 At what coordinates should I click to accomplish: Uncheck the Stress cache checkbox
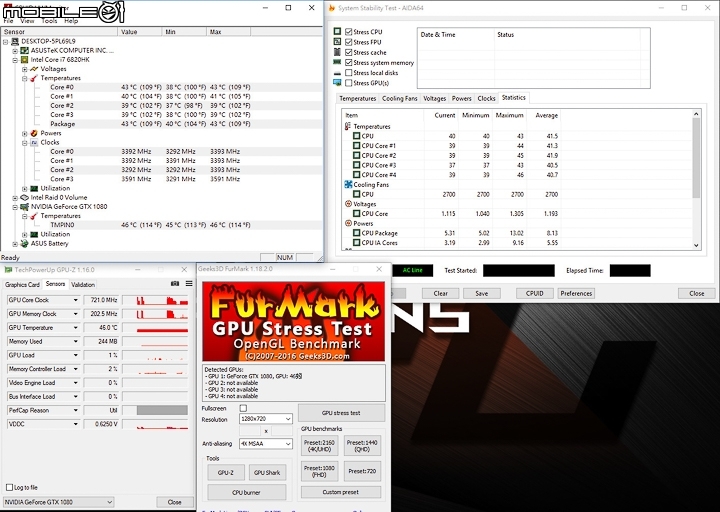(349, 52)
